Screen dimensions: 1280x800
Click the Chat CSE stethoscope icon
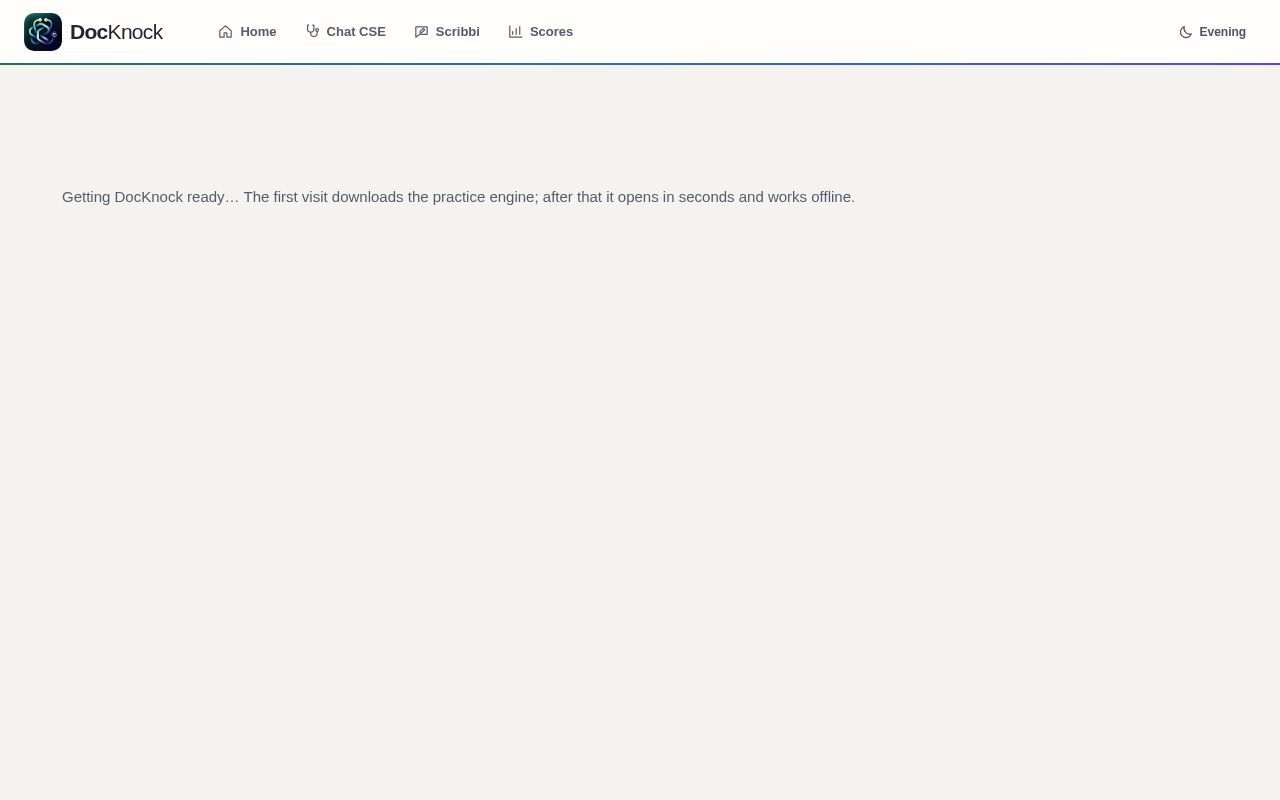312,32
